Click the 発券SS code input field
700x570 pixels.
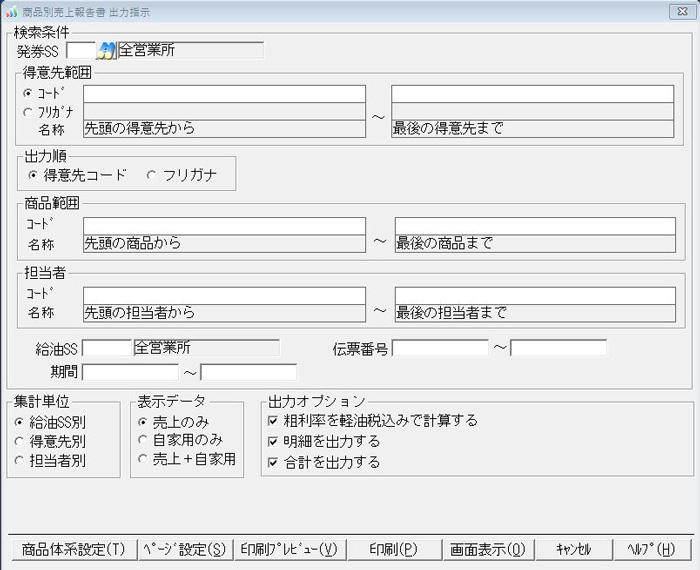80,50
